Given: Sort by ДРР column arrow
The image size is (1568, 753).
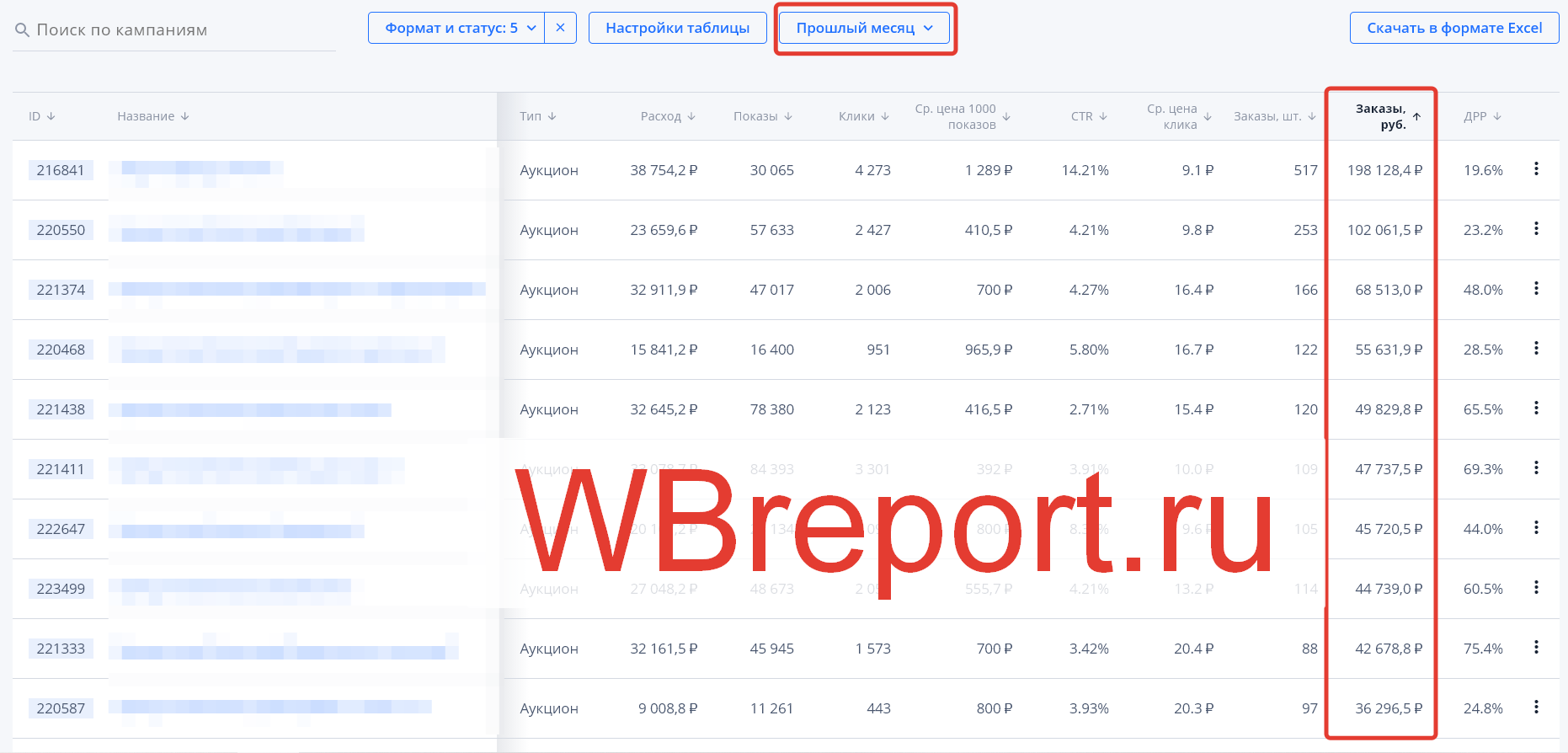Looking at the screenshot, I should [x=1497, y=116].
